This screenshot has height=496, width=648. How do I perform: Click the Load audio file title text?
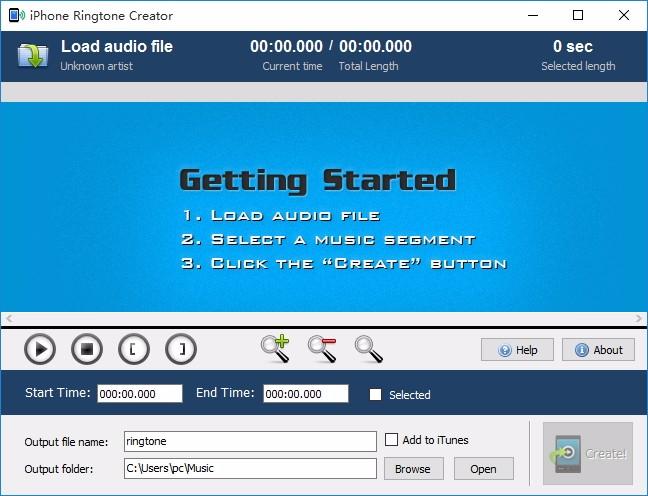(117, 46)
